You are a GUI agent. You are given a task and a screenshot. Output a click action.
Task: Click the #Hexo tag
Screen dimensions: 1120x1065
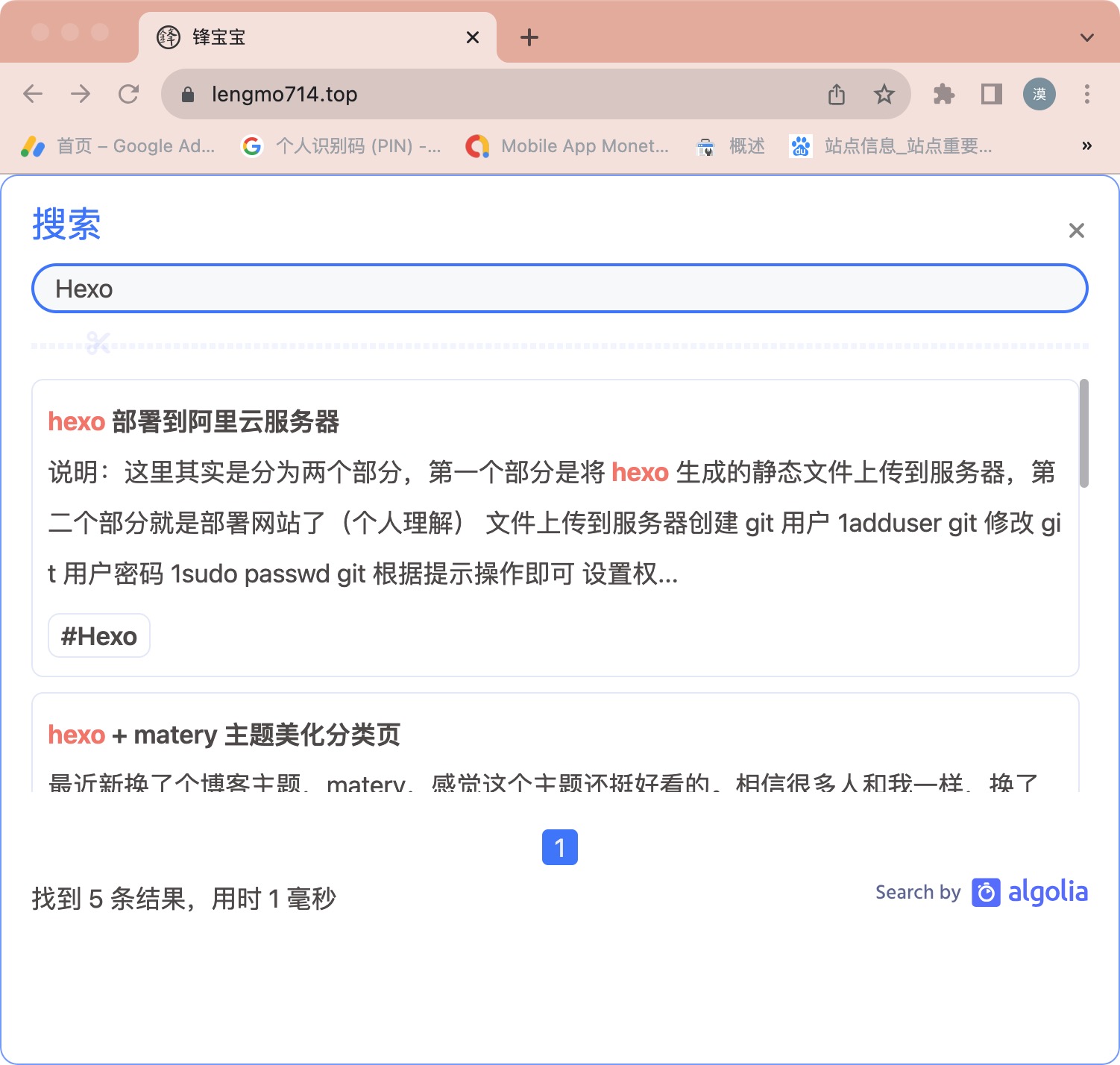click(x=98, y=635)
